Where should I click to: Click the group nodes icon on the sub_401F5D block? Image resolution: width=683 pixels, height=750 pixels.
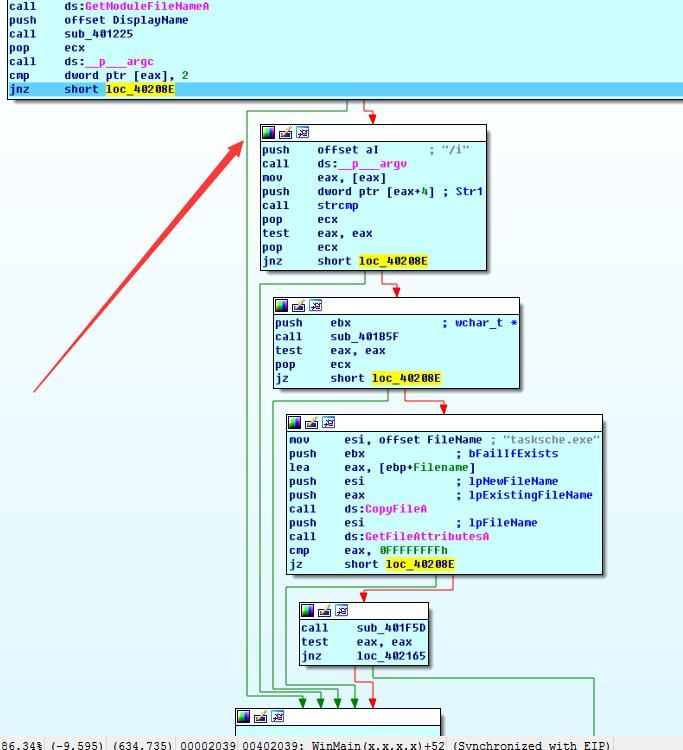click(x=342, y=610)
